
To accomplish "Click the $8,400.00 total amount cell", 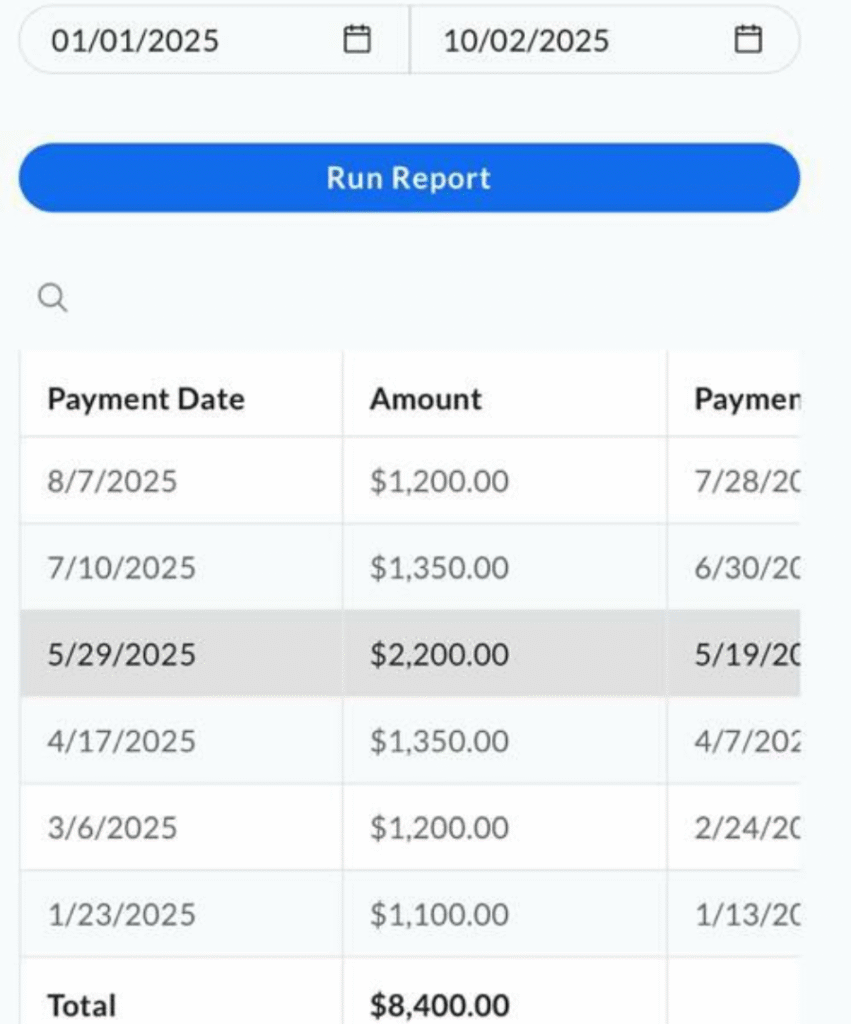I will click(439, 1004).
